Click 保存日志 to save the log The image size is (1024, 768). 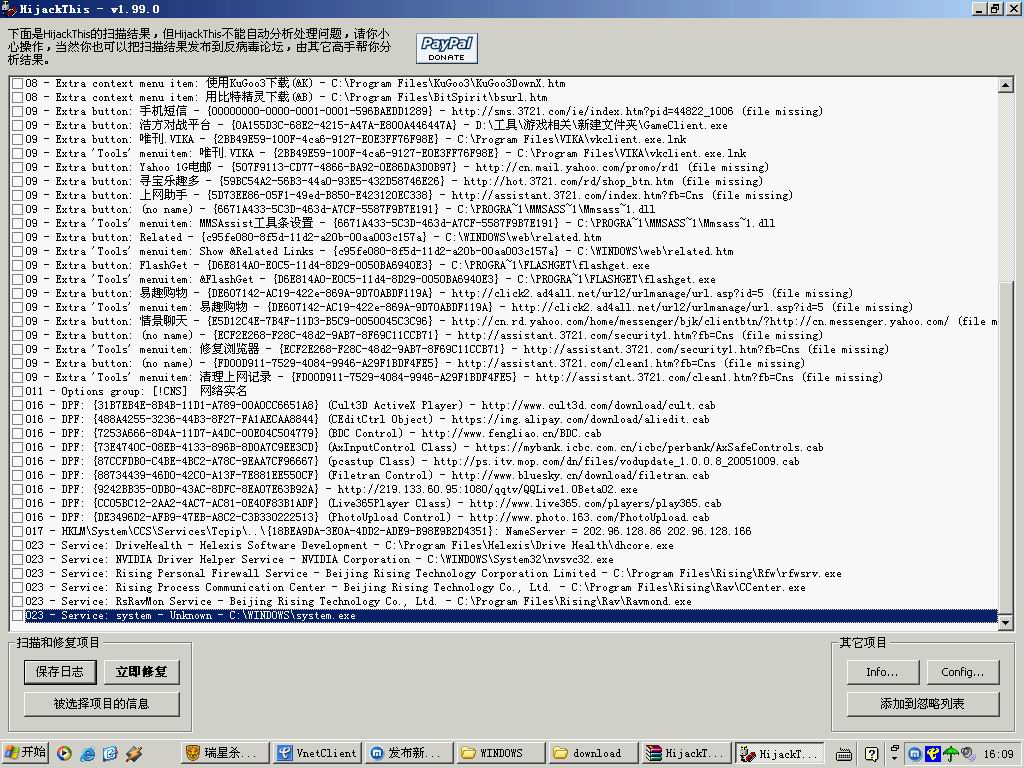60,671
